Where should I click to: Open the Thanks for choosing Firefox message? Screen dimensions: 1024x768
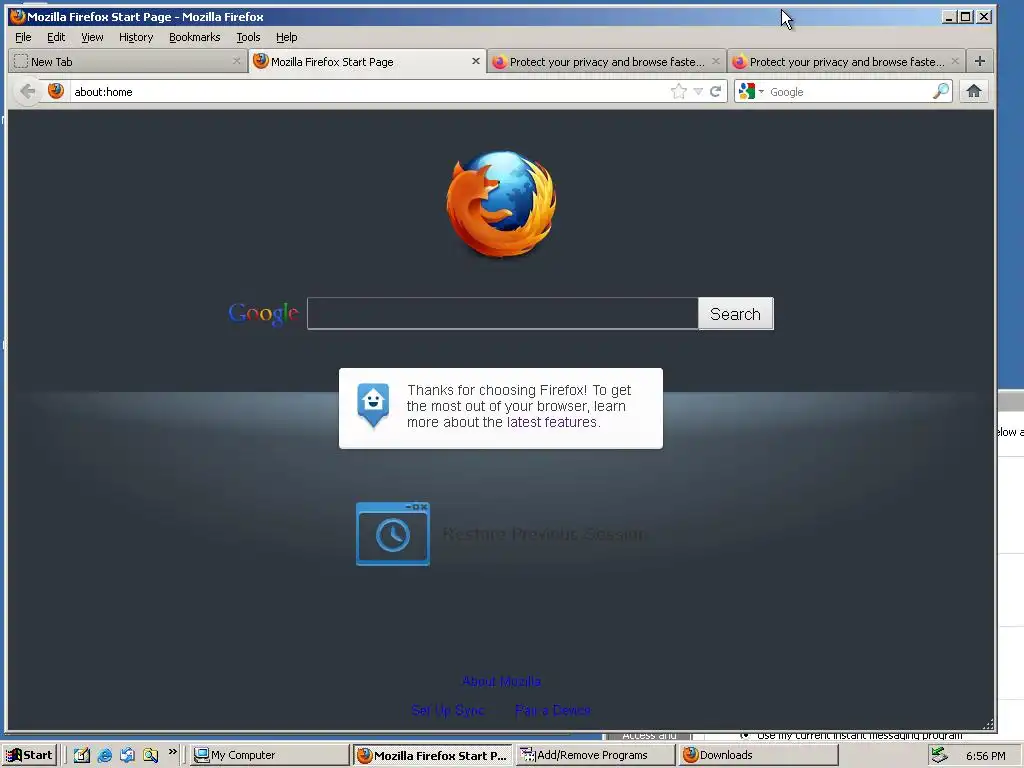point(501,408)
